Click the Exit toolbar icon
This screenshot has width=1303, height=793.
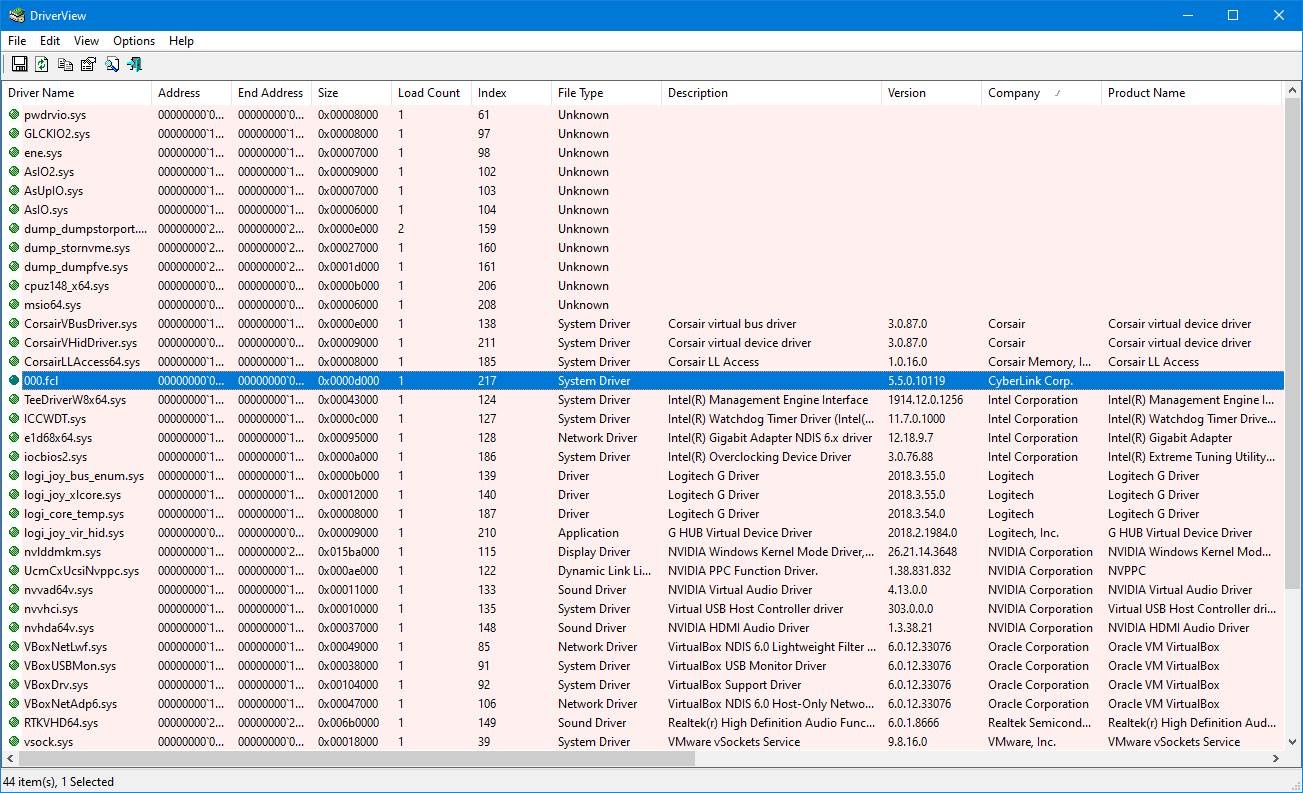(x=135, y=65)
